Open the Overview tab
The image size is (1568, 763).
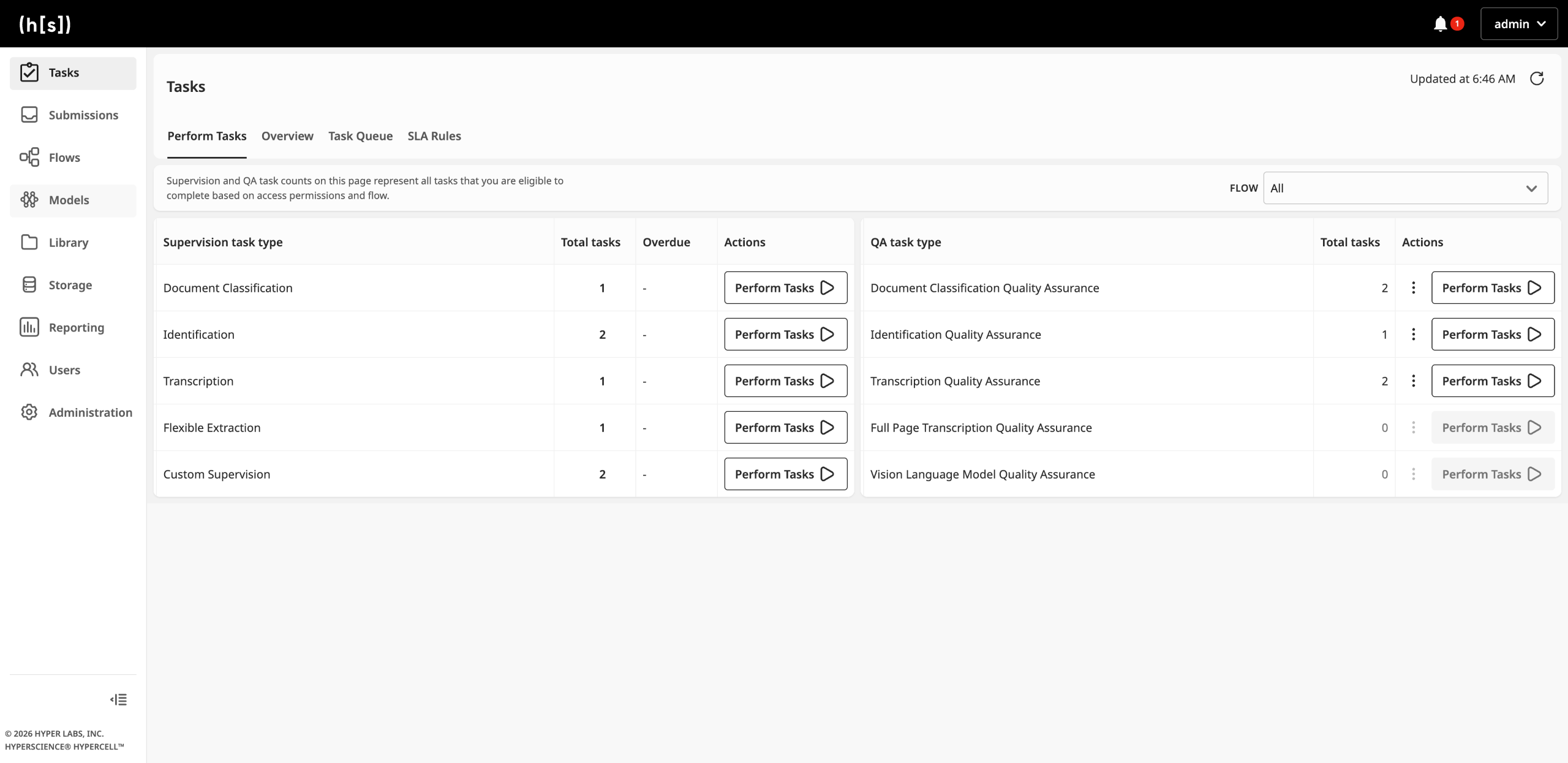pyautogui.click(x=287, y=136)
